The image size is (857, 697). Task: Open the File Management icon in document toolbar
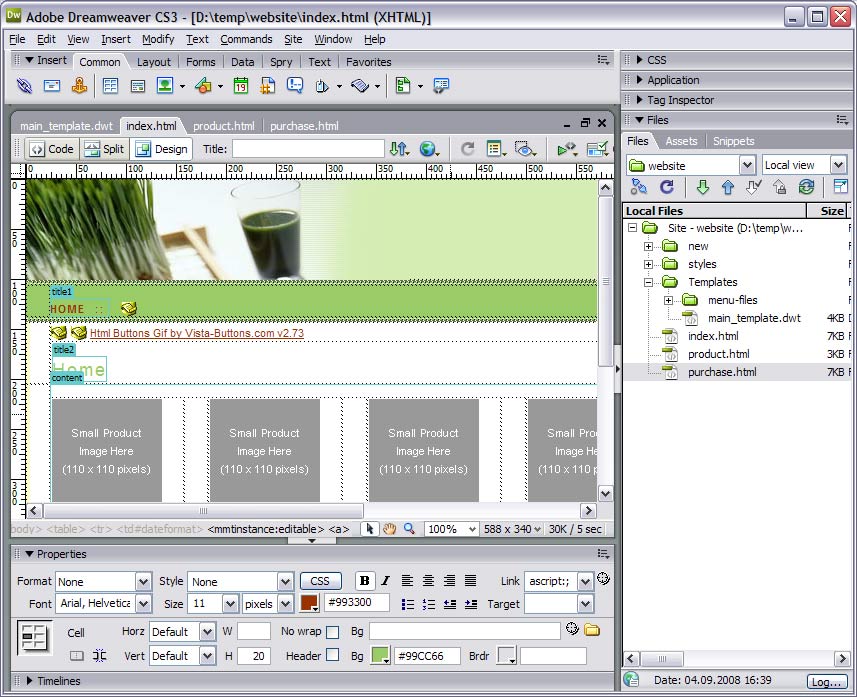pos(400,149)
